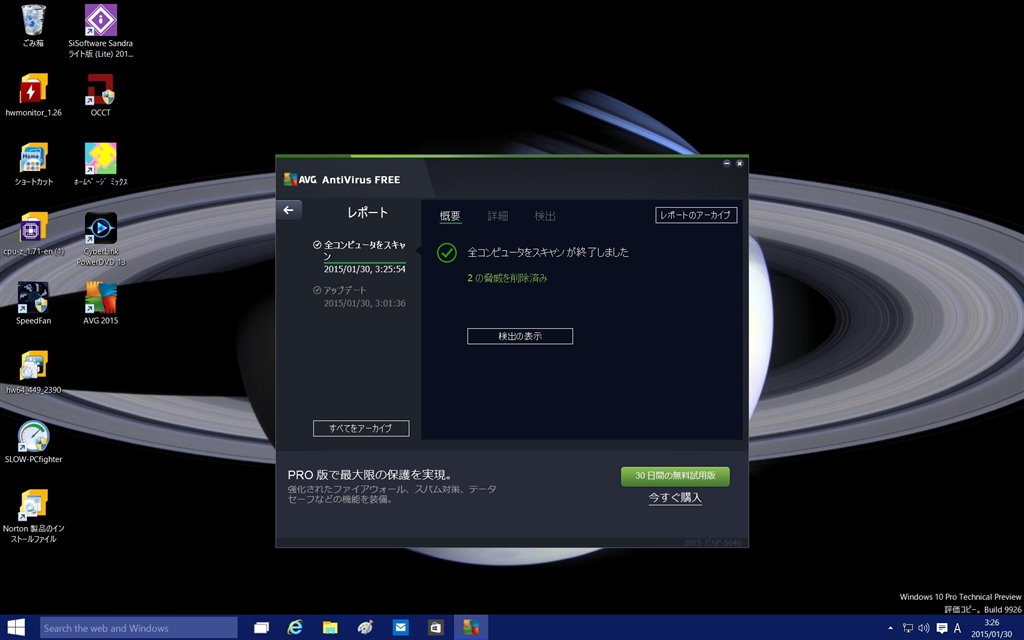Select hw64_449_2390 desktop icon

tap(33, 372)
